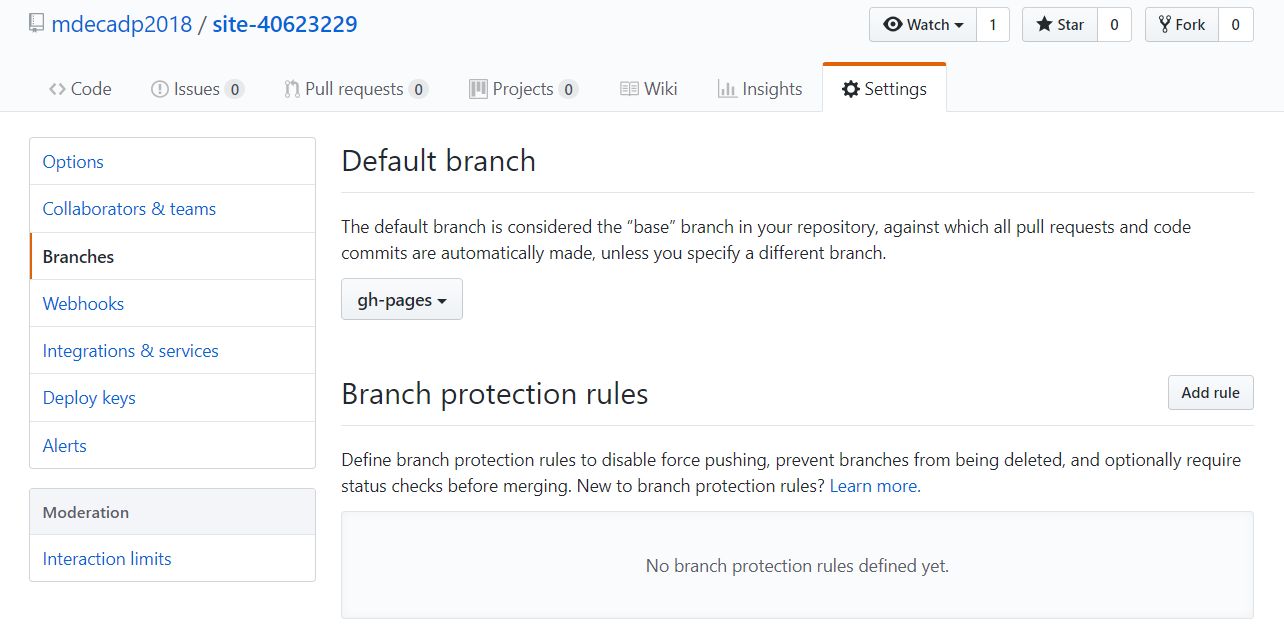Go to the Pull requests tab
This screenshot has height=634, width=1284.
pos(356,89)
